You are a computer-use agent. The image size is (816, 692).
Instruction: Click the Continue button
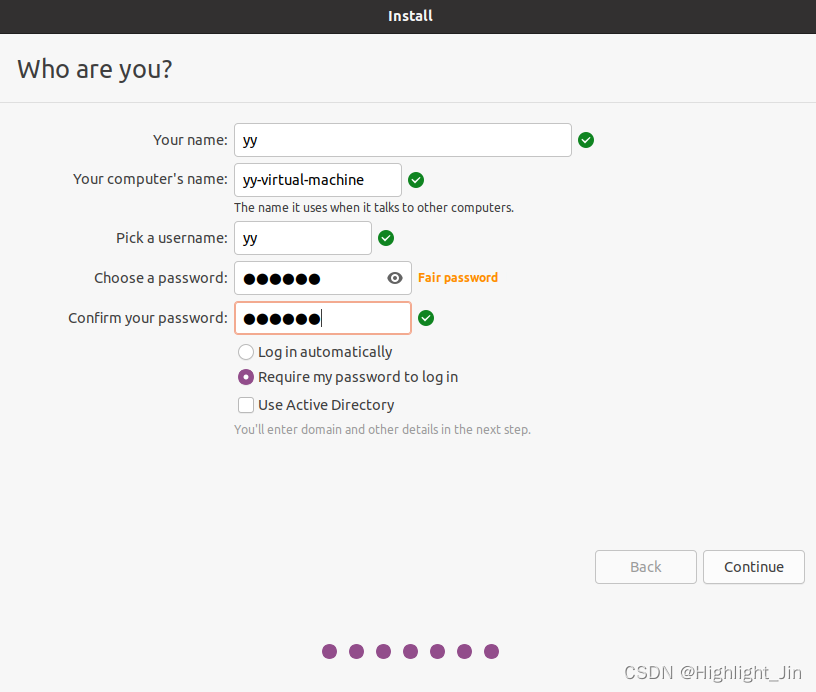754,567
